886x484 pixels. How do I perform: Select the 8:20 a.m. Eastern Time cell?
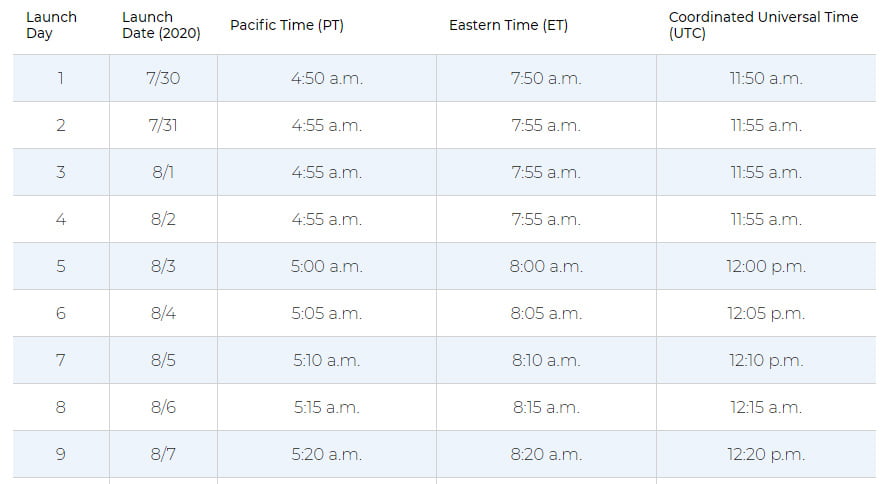[x=545, y=454]
